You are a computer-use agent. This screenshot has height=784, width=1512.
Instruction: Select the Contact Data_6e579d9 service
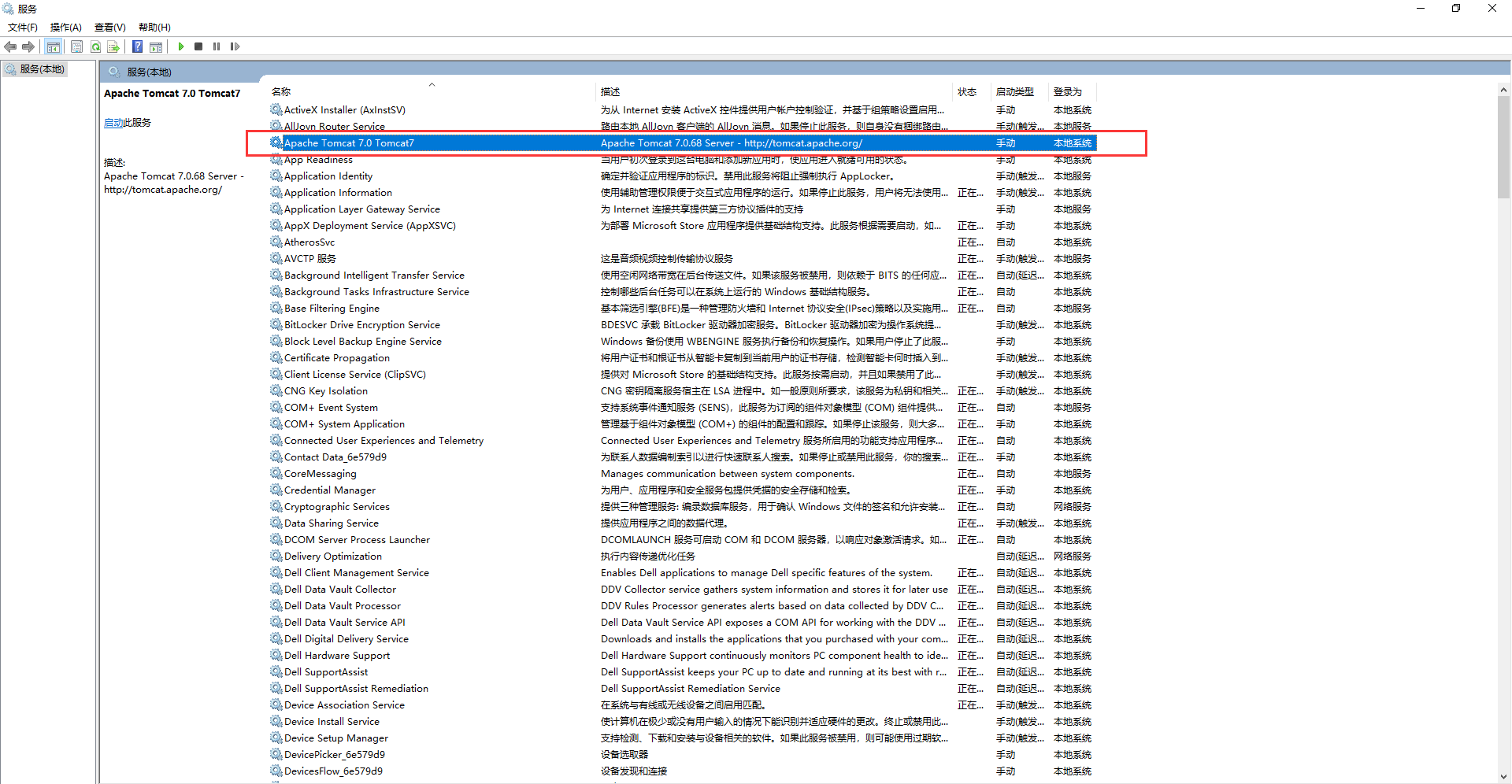pyautogui.click(x=682, y=457)
